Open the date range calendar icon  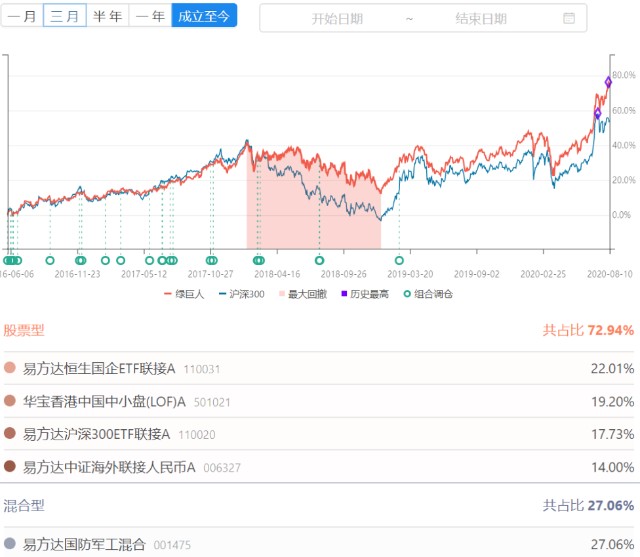pyautogui.click(x=569, y=18)
